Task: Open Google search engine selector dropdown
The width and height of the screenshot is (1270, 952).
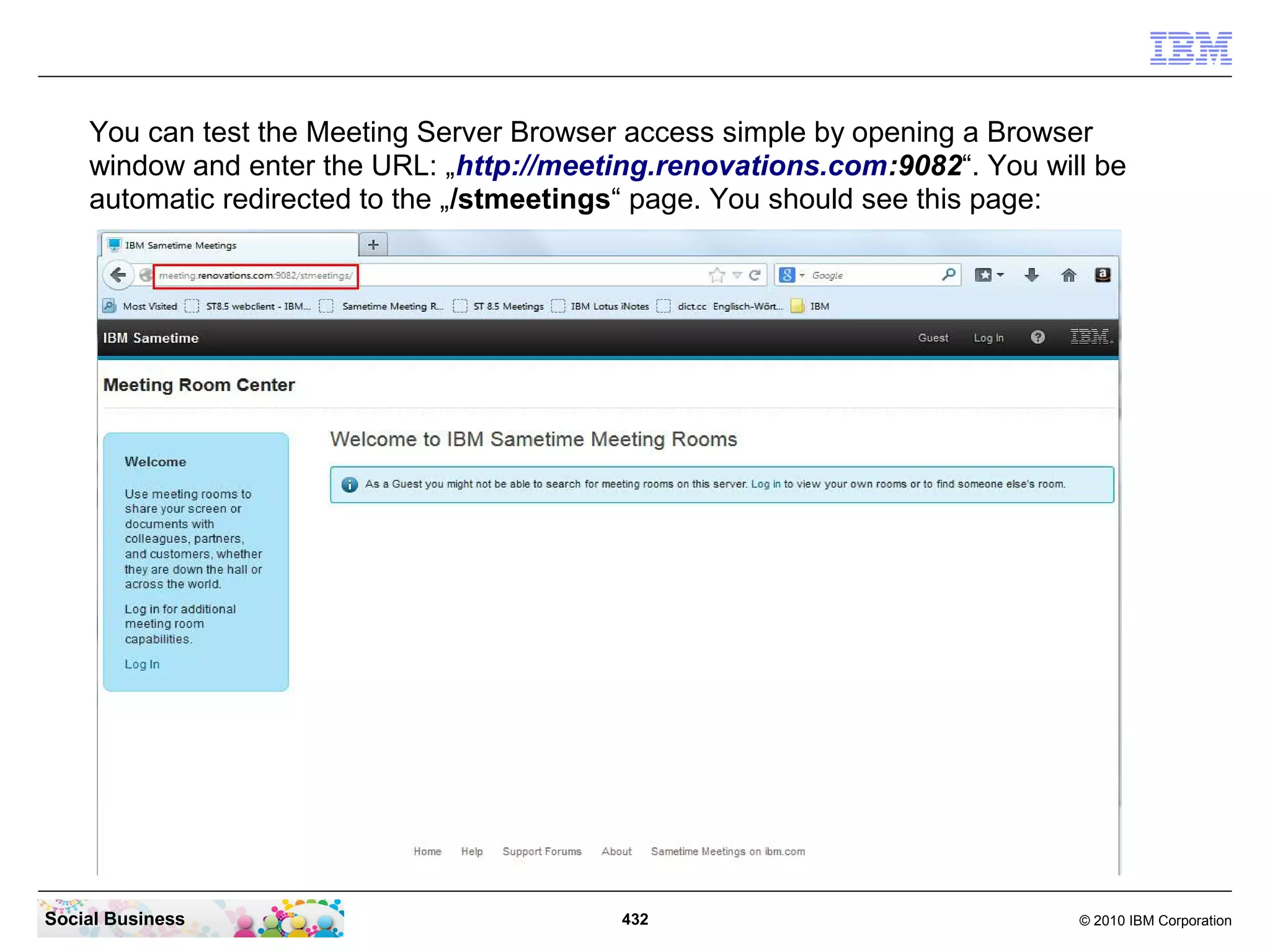Action: point(792,275)
